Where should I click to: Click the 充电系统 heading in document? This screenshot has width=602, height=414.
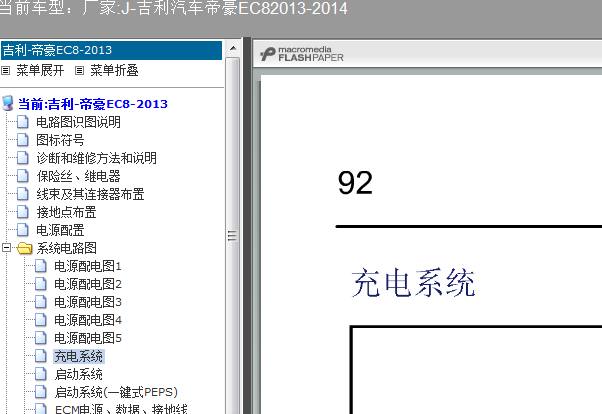pyautogui.click(x=413, y=283)
